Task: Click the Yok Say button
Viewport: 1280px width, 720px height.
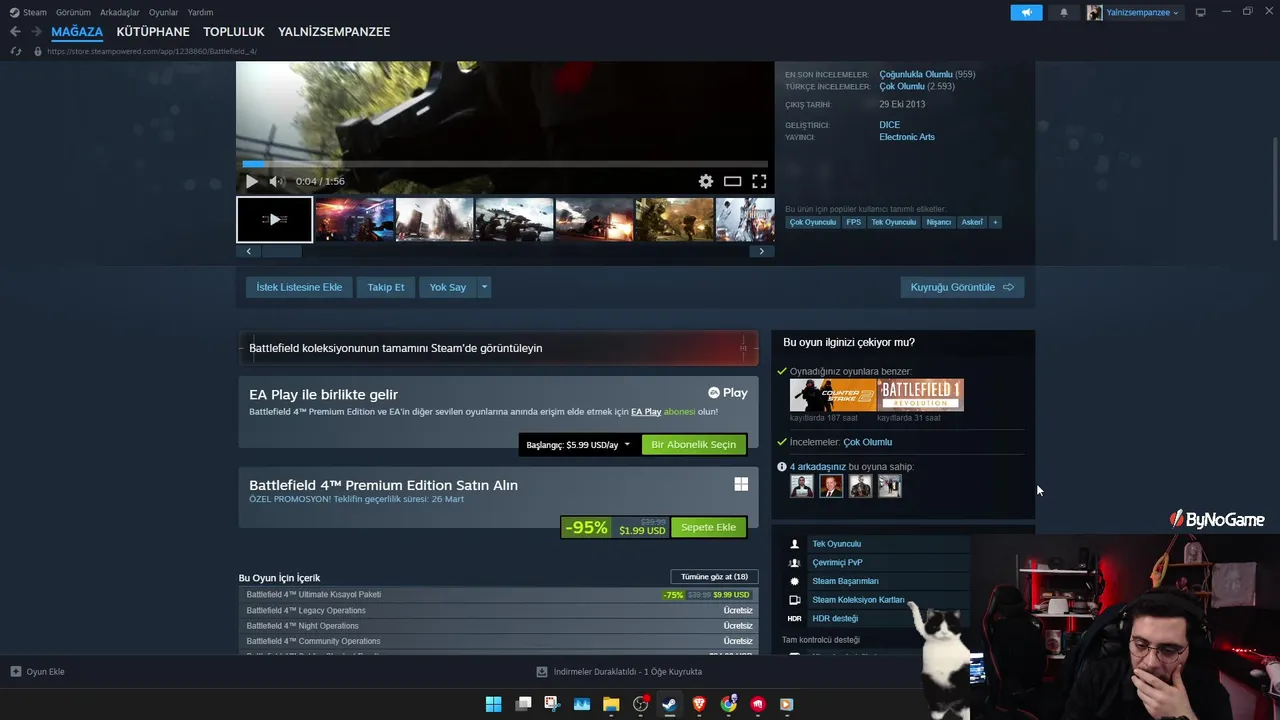Action: [x=448, y=287]
